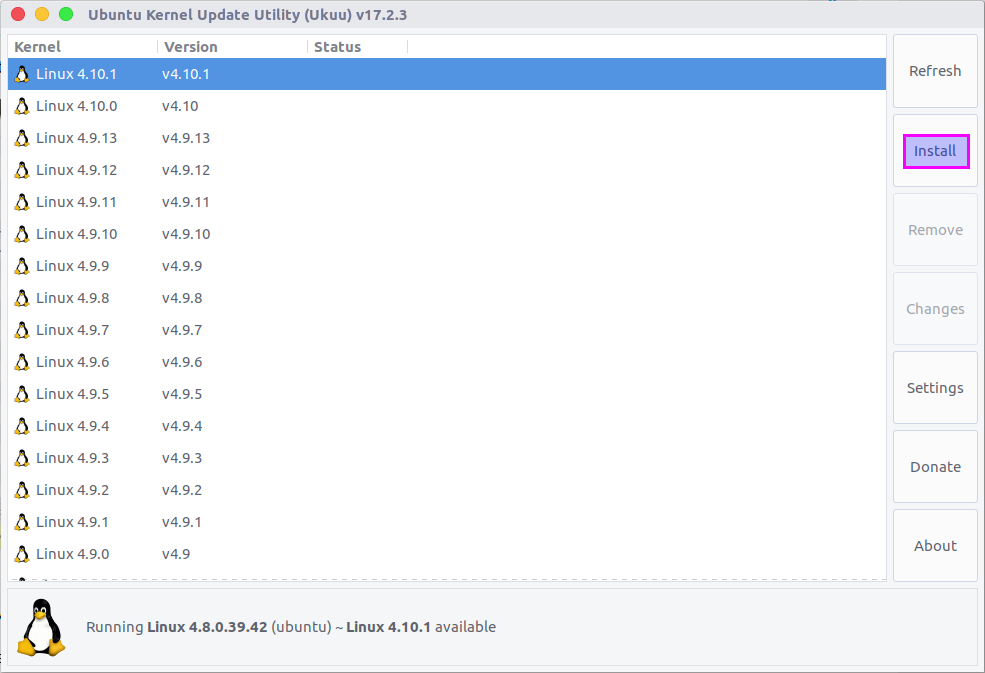The width and height of the screenshot is (985, 673).
Task: Click penguin icon beside Linux 4.9.10
Action: click(x=22, y=234)
